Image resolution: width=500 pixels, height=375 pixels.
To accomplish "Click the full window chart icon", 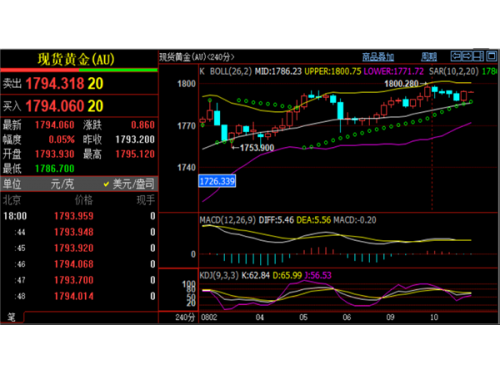I will tap(491, 56).
